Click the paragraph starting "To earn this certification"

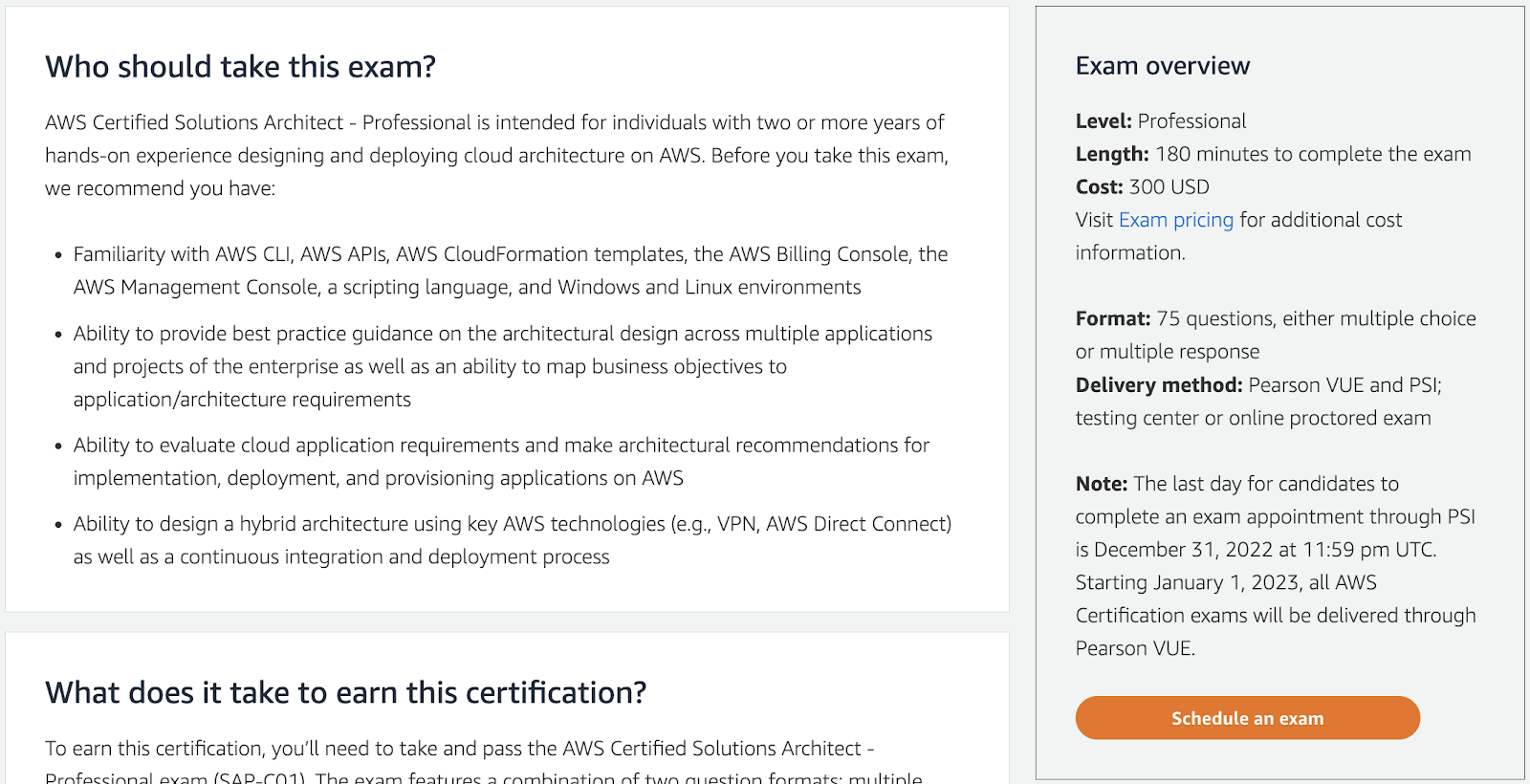tap(459, 749)
